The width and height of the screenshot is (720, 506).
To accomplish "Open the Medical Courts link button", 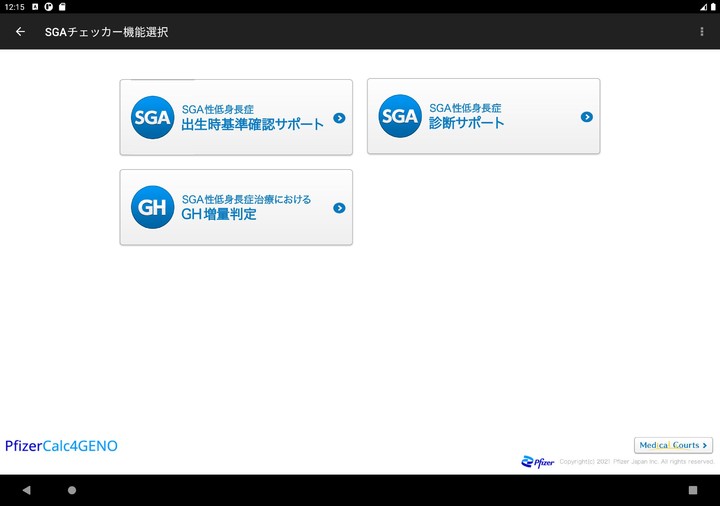I will 673,445.
